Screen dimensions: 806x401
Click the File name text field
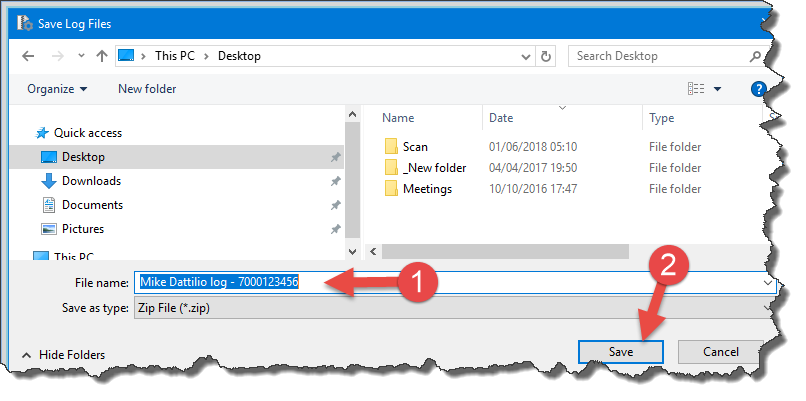click(455, 282)
